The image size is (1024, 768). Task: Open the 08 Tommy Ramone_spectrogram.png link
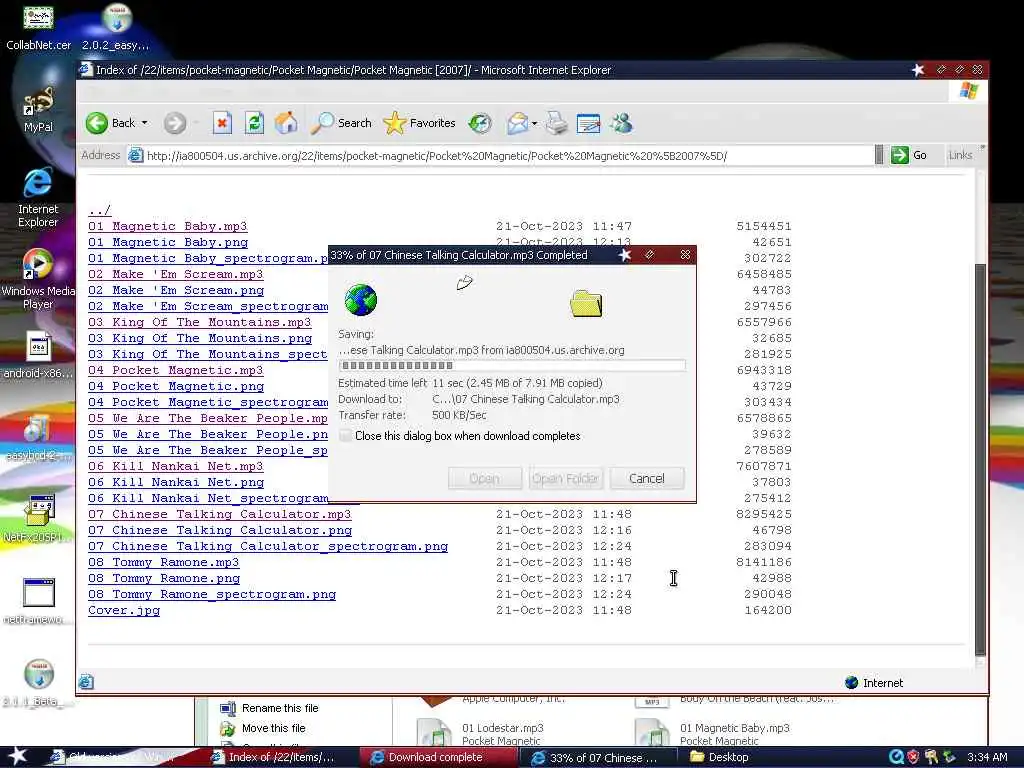pyautogui.click(x=212, y=594)
